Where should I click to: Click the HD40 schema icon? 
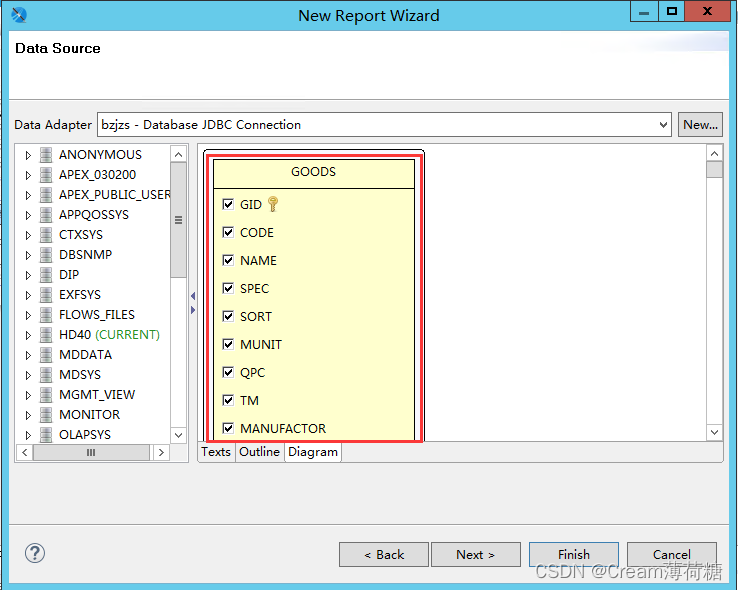click(x=46, y=335)
